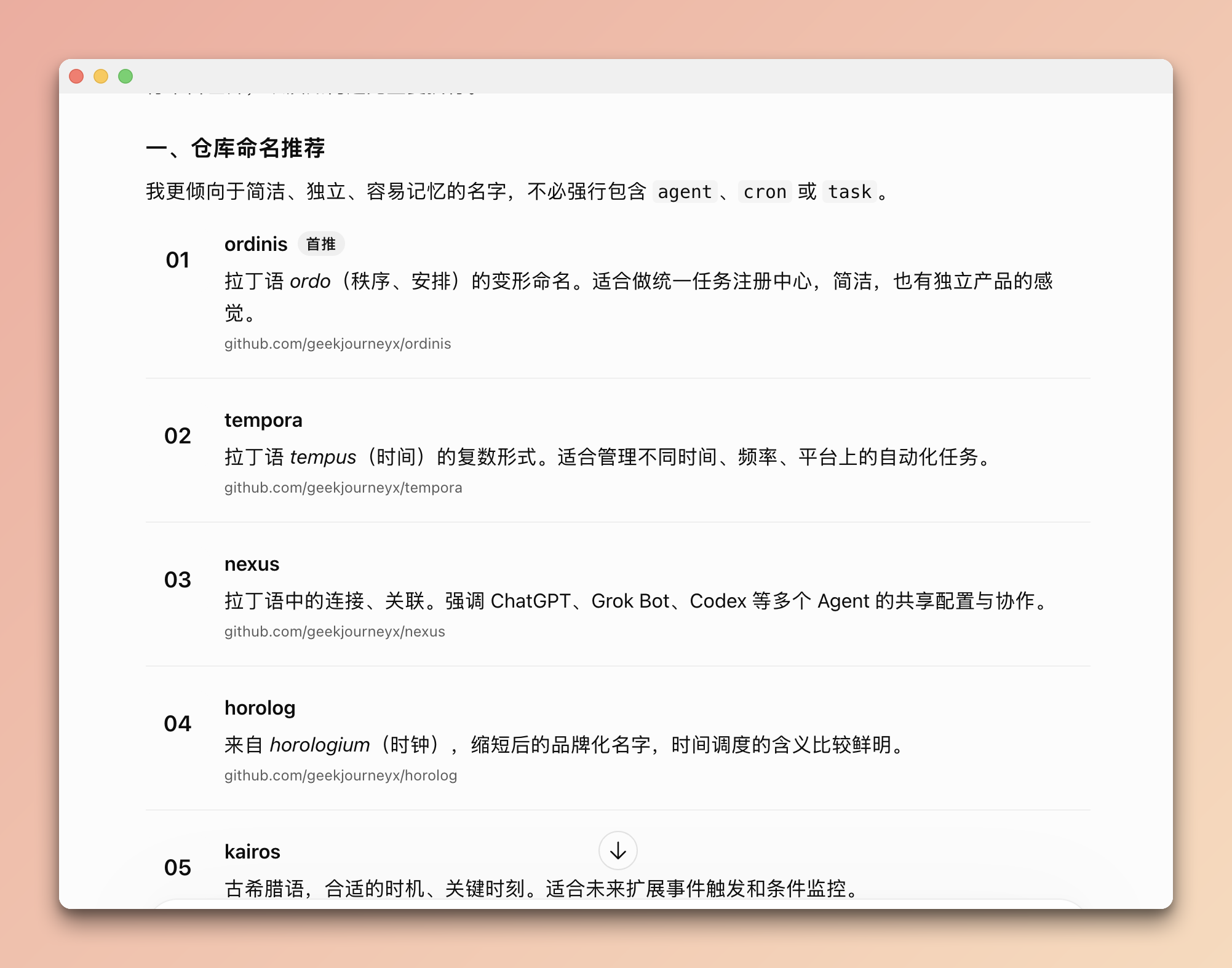1232x968 pixels.
Task: Click the 首推 badge next to ordinis
Action: pyautogui.click(x=321, y=244)
